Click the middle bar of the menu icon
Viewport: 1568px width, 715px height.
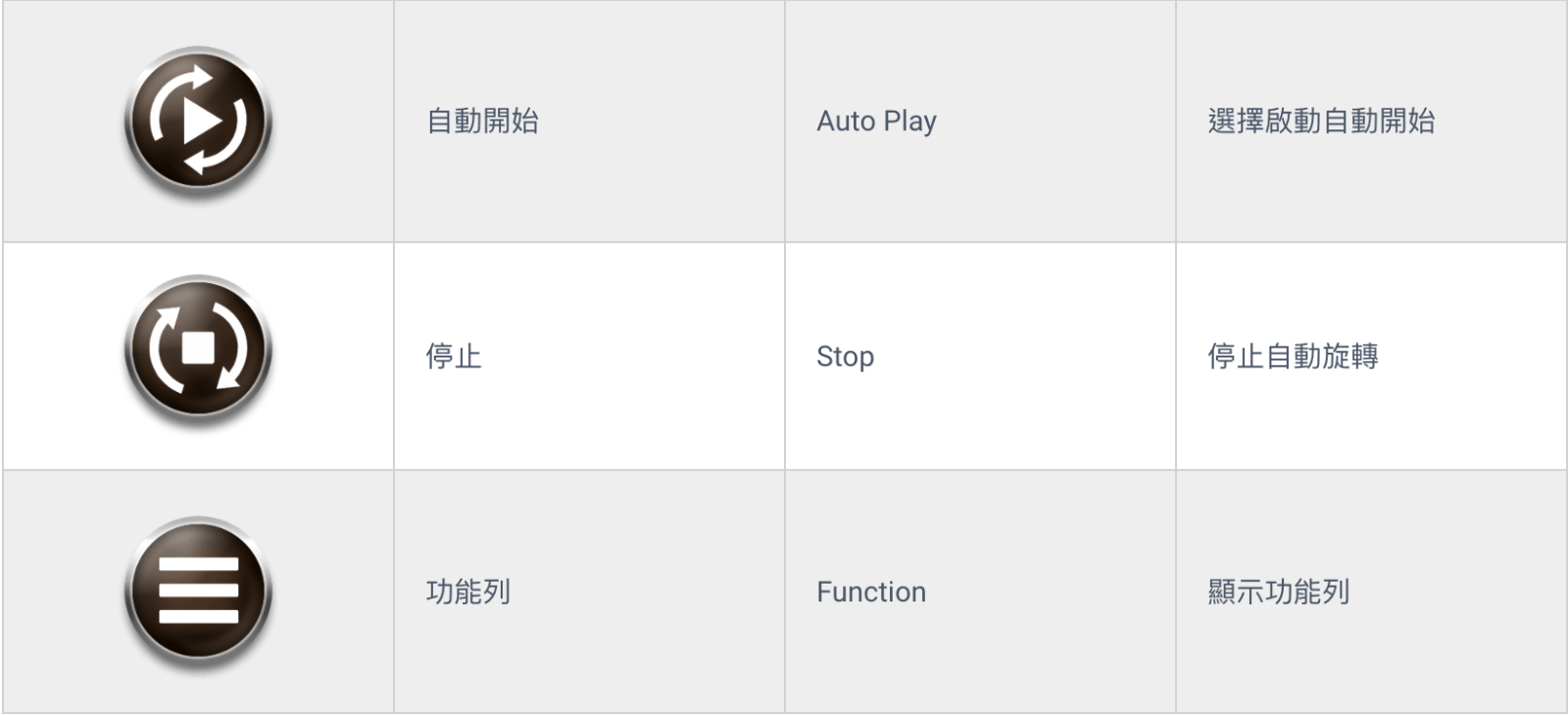click(198, 591)
